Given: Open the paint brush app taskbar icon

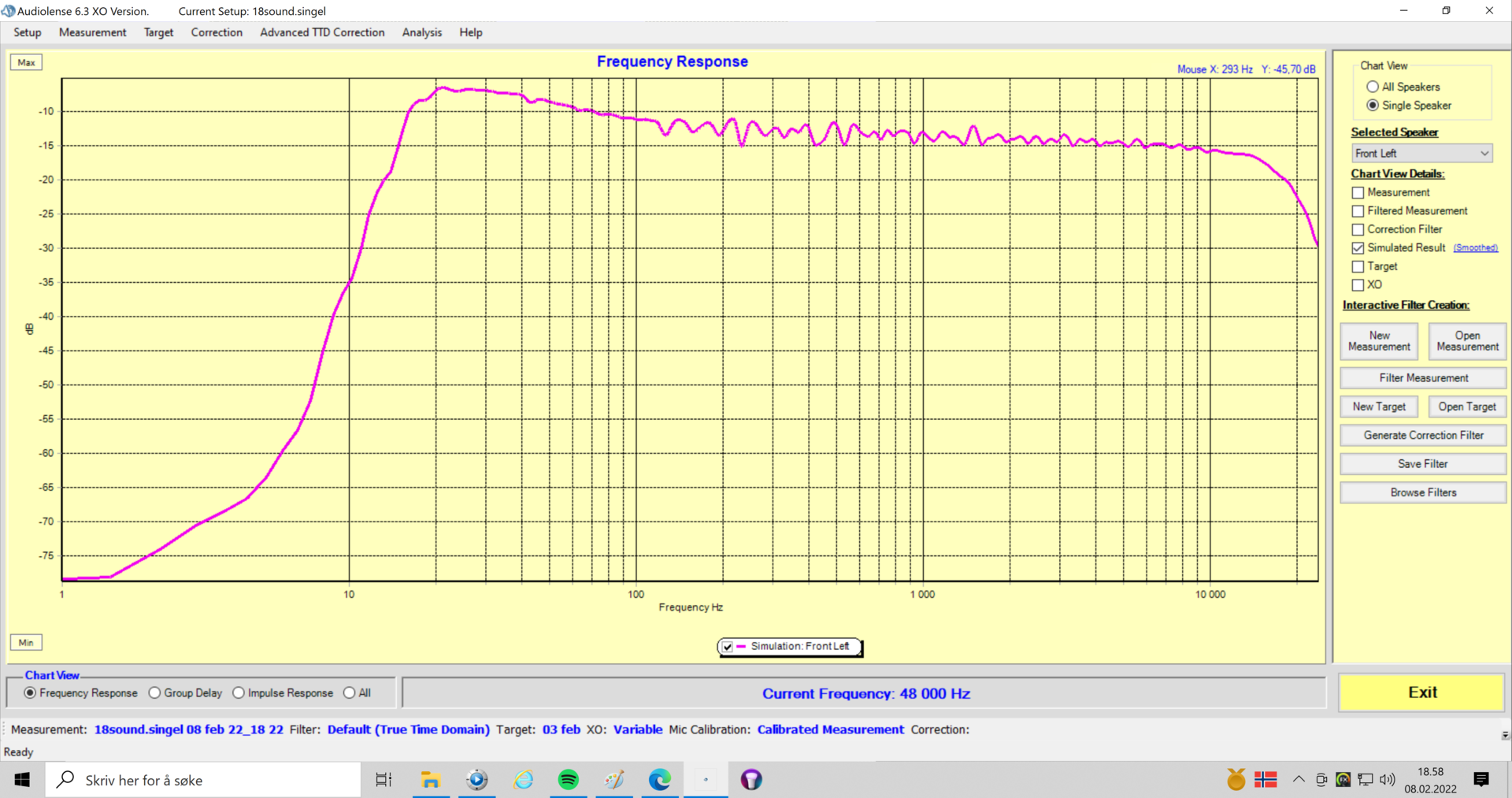Looking at the screenshot, I should click(614, 780).
